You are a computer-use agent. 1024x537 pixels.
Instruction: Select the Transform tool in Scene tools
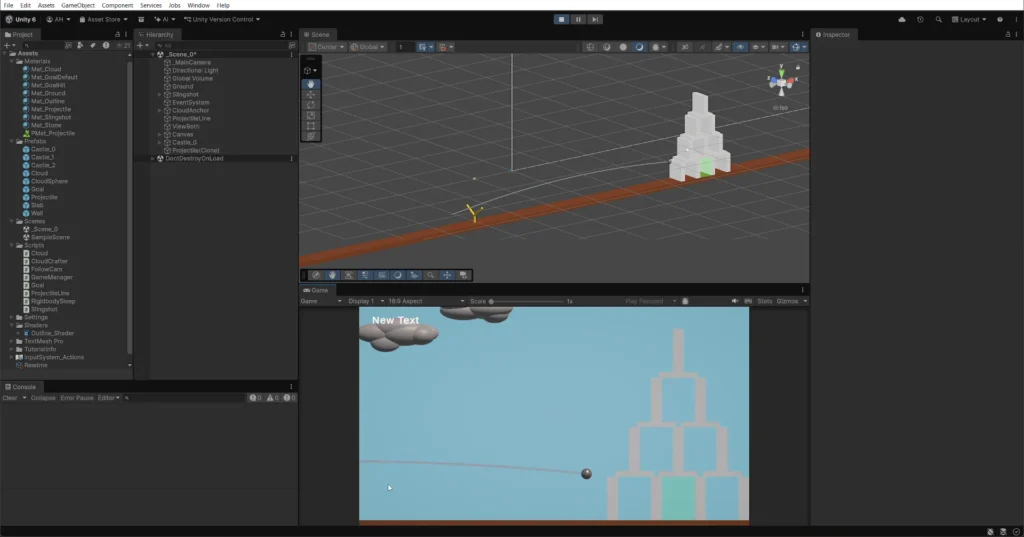311,136
